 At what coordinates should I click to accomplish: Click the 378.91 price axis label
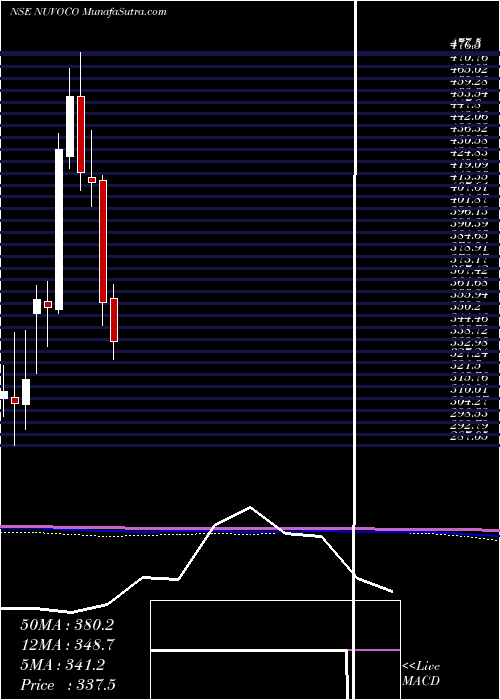tap(470, 248)
